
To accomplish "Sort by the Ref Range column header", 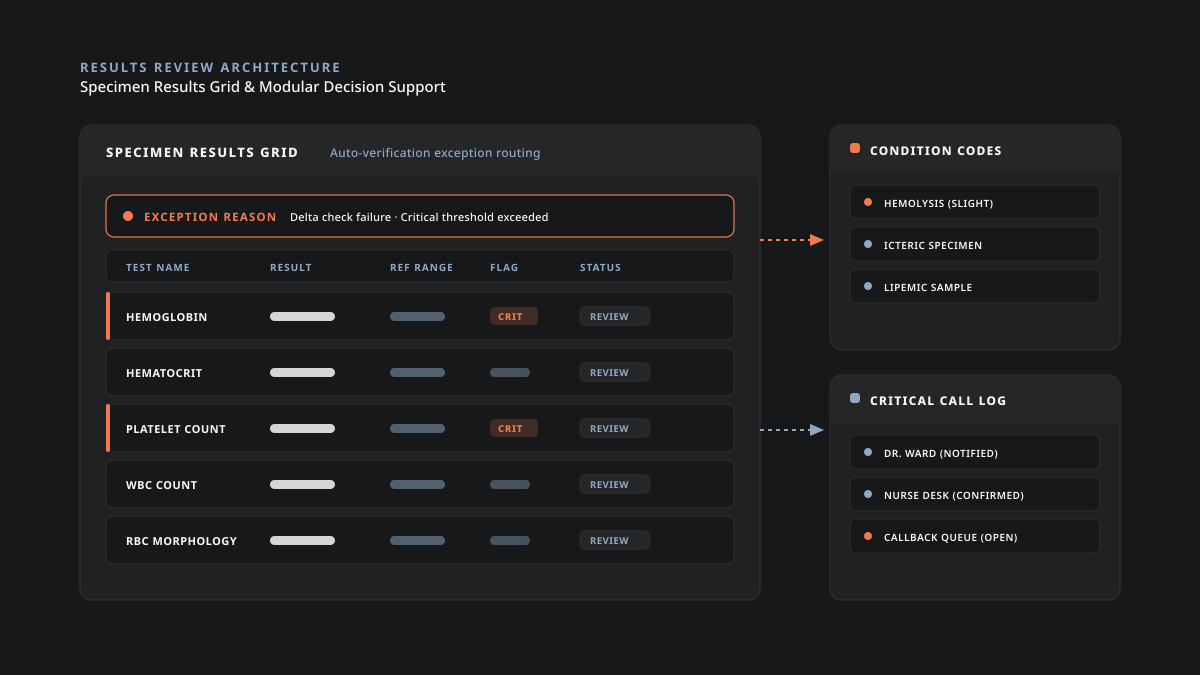I will click(x=422, y=267).
